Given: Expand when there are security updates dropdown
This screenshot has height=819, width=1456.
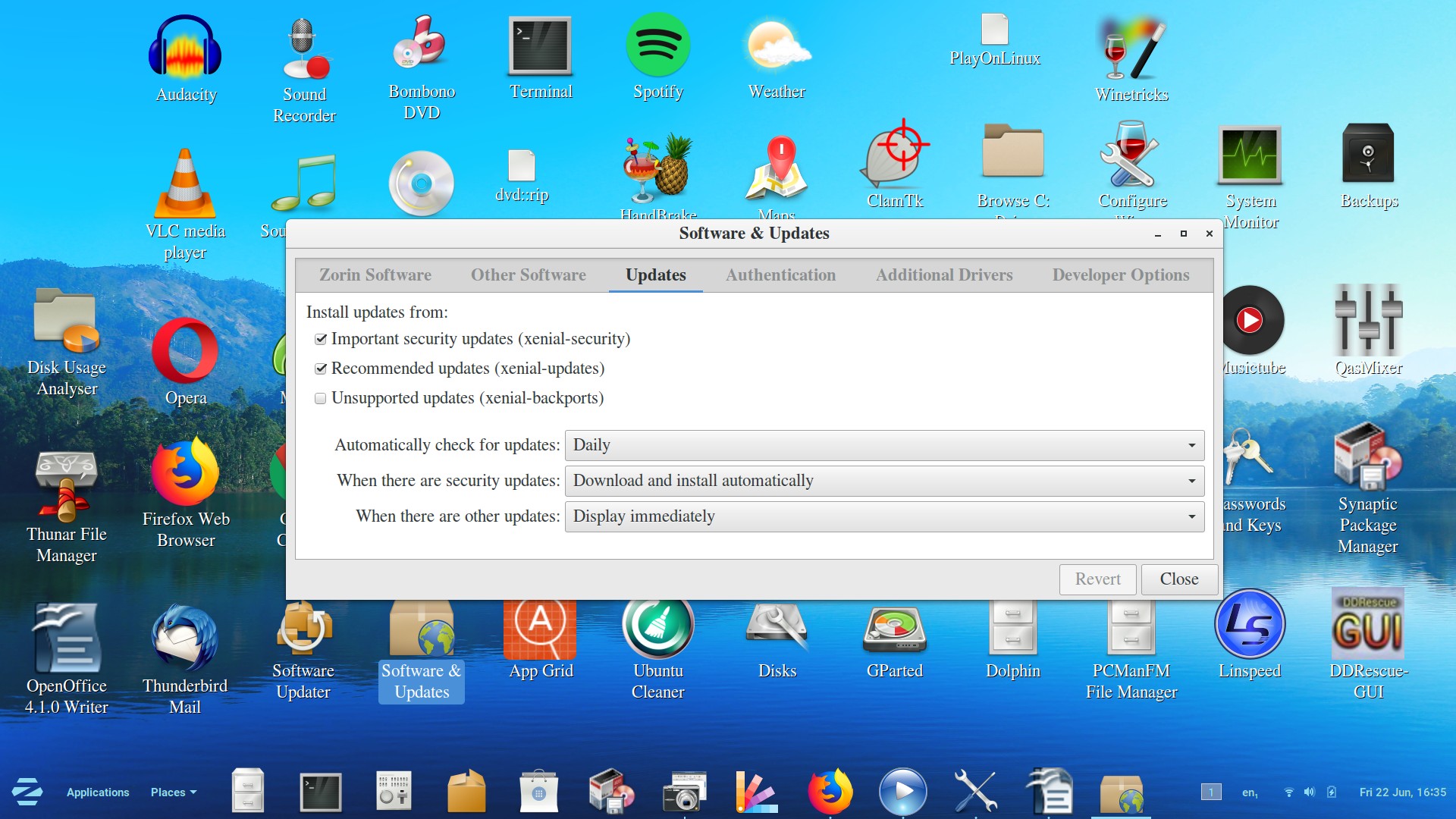Looking at the screenshot, I should [1192, 481].
